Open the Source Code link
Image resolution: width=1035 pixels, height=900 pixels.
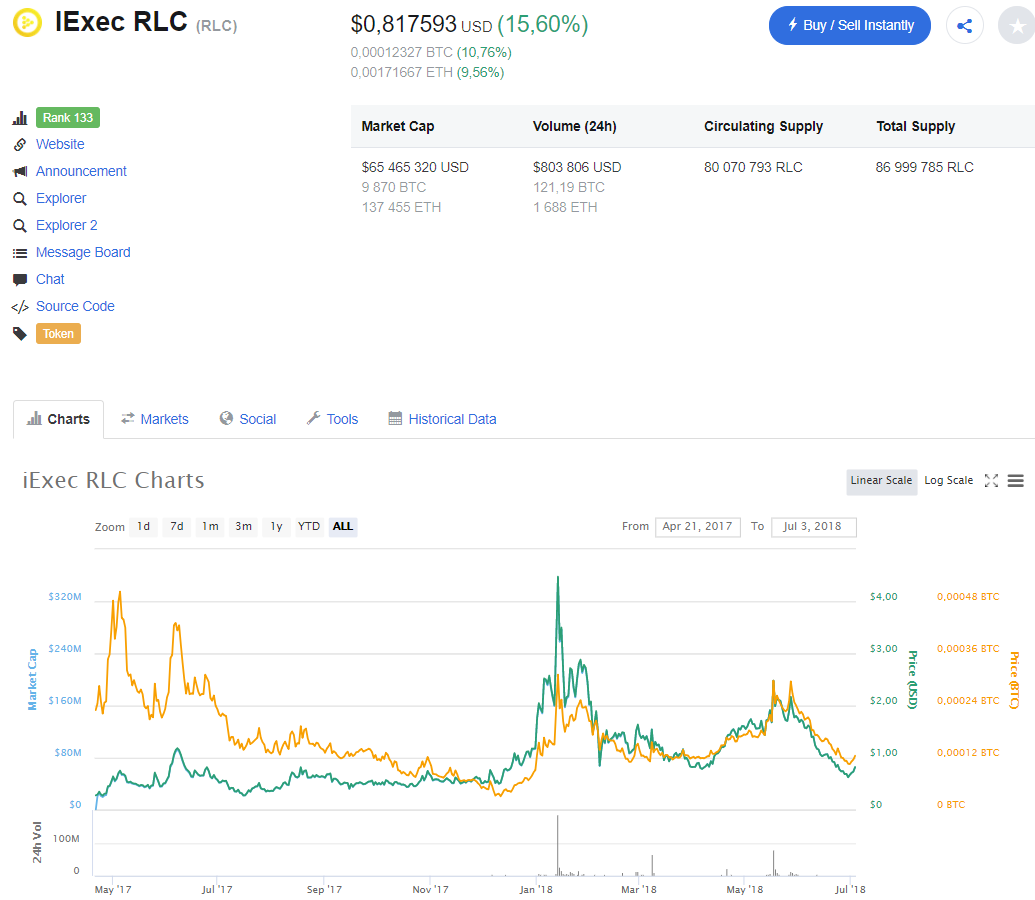(75, 306)
